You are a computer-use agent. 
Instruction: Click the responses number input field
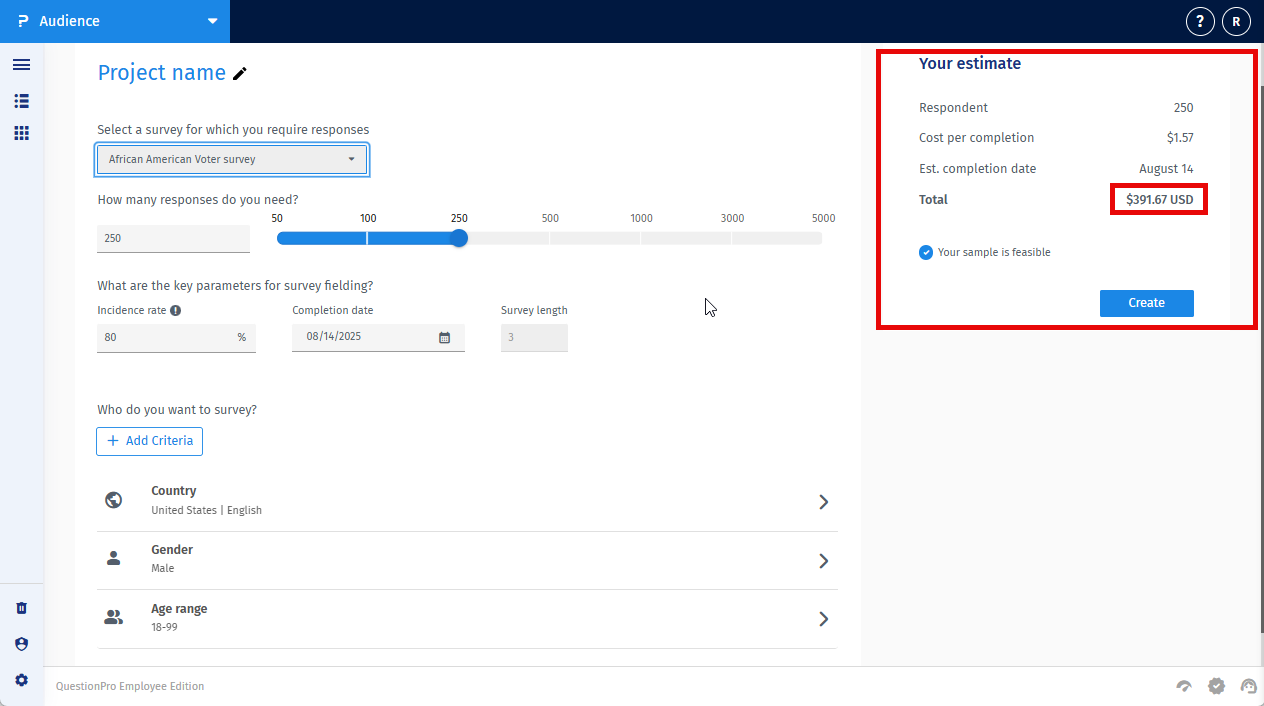[173, 238]
